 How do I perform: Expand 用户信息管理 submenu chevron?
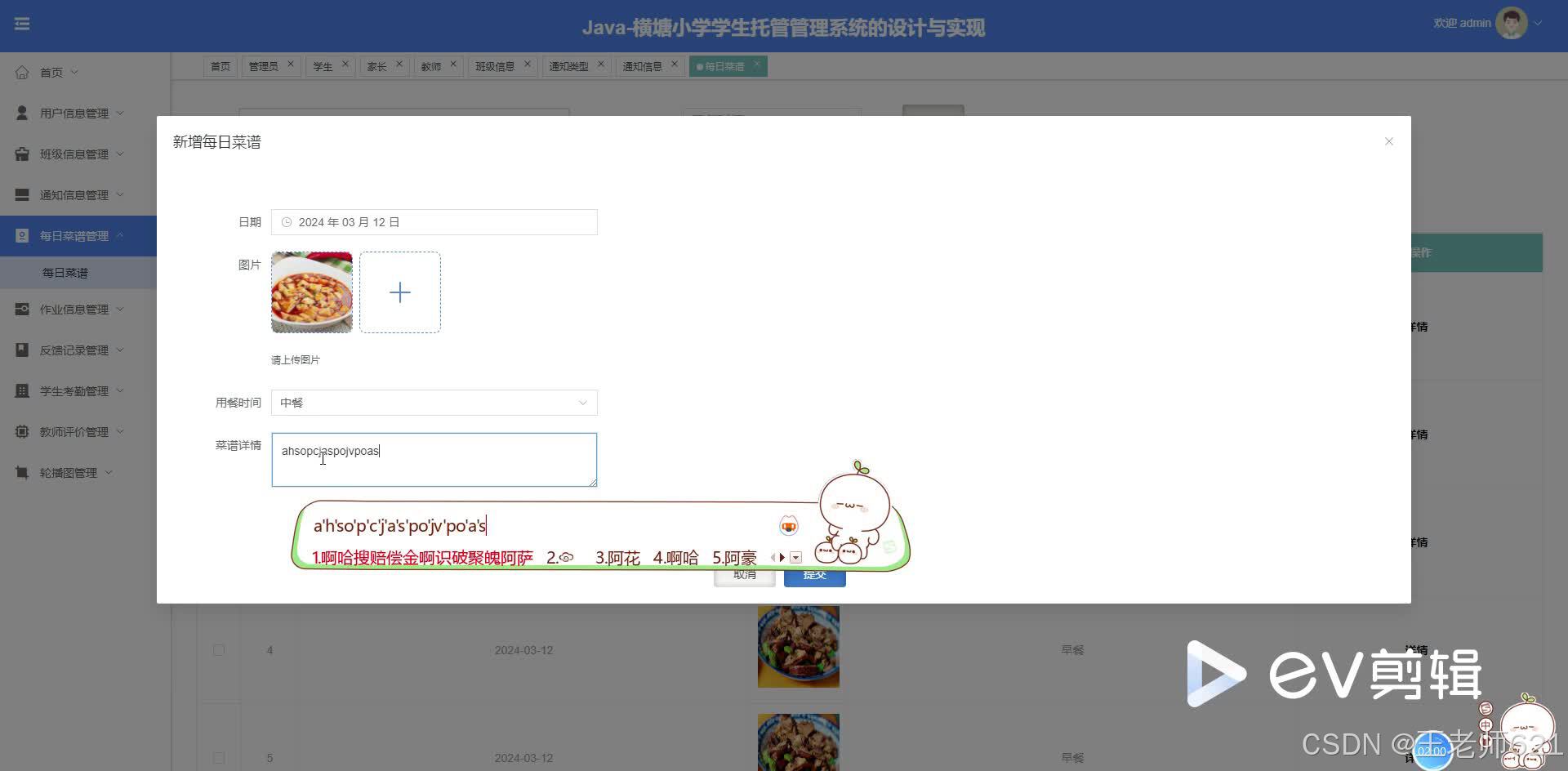pyautogui.click(x=120, y=113)
